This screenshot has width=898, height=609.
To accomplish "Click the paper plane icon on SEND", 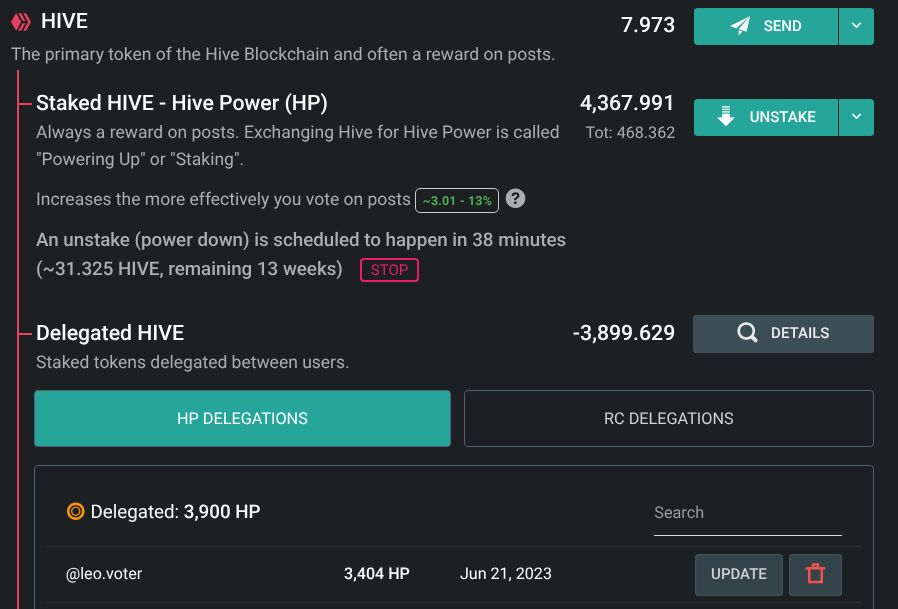I will [740, 26].
